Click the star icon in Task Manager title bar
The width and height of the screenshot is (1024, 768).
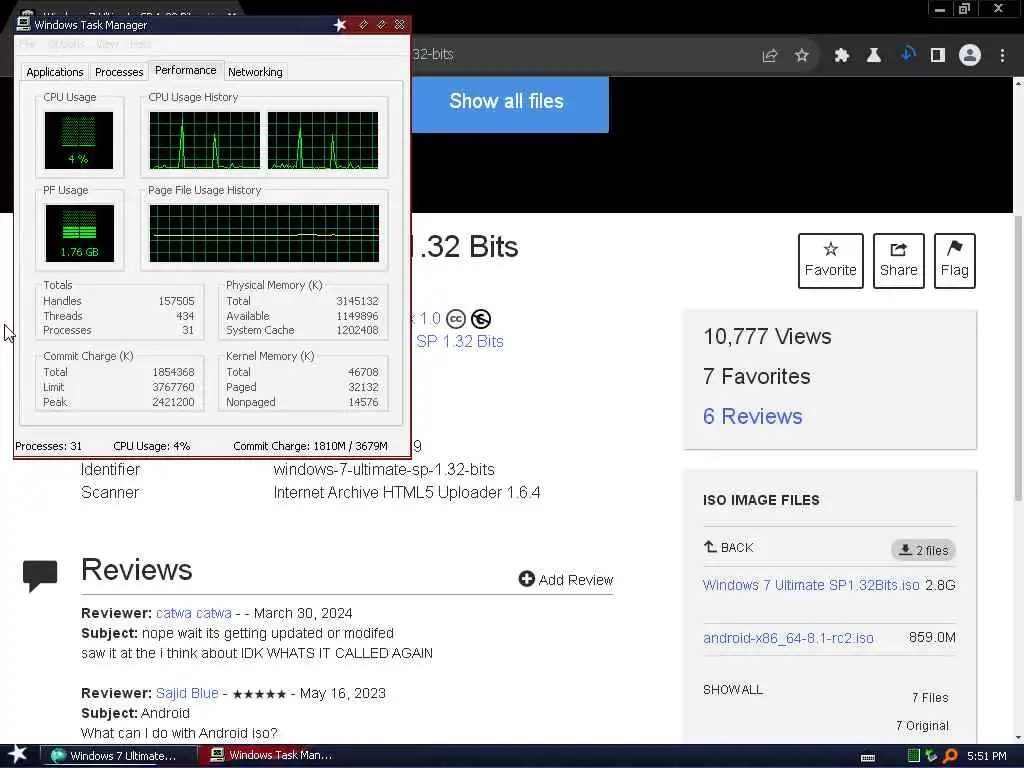[340, 25]
